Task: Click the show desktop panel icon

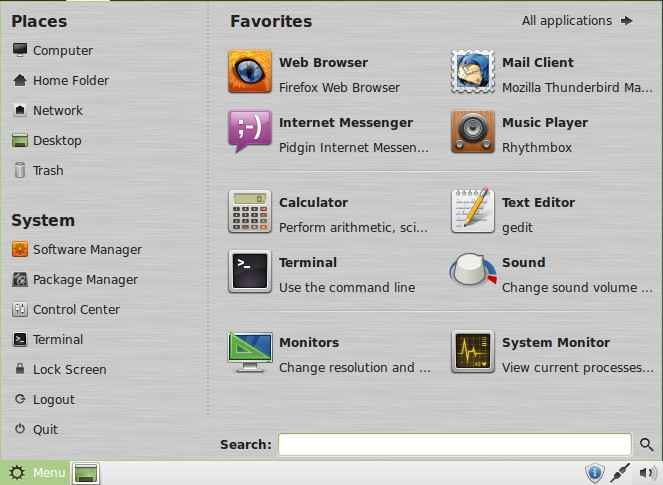Action: [86, 473]
